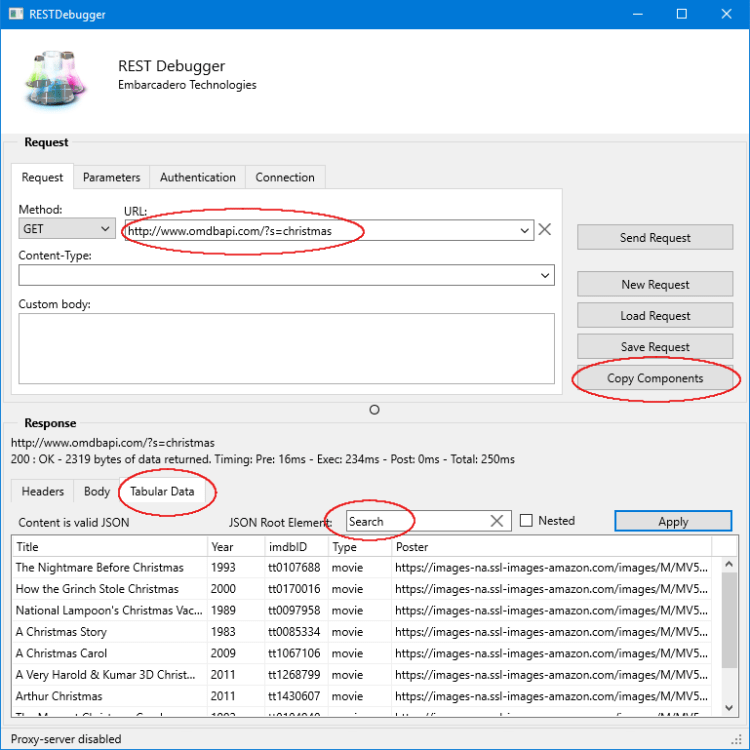The image size is (750, 750).
Task: Click the Poster URL in A Christmas Story row
Action: (x=551, y=632)
